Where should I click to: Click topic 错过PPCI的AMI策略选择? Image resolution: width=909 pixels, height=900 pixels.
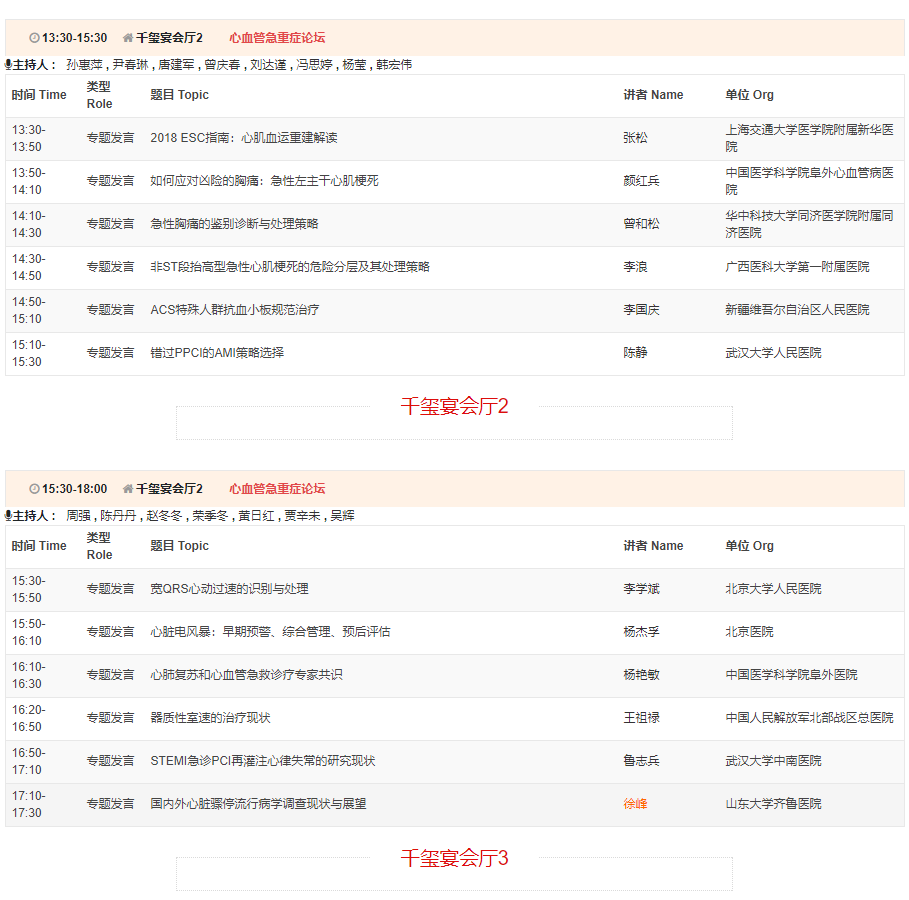pos(217,353)
